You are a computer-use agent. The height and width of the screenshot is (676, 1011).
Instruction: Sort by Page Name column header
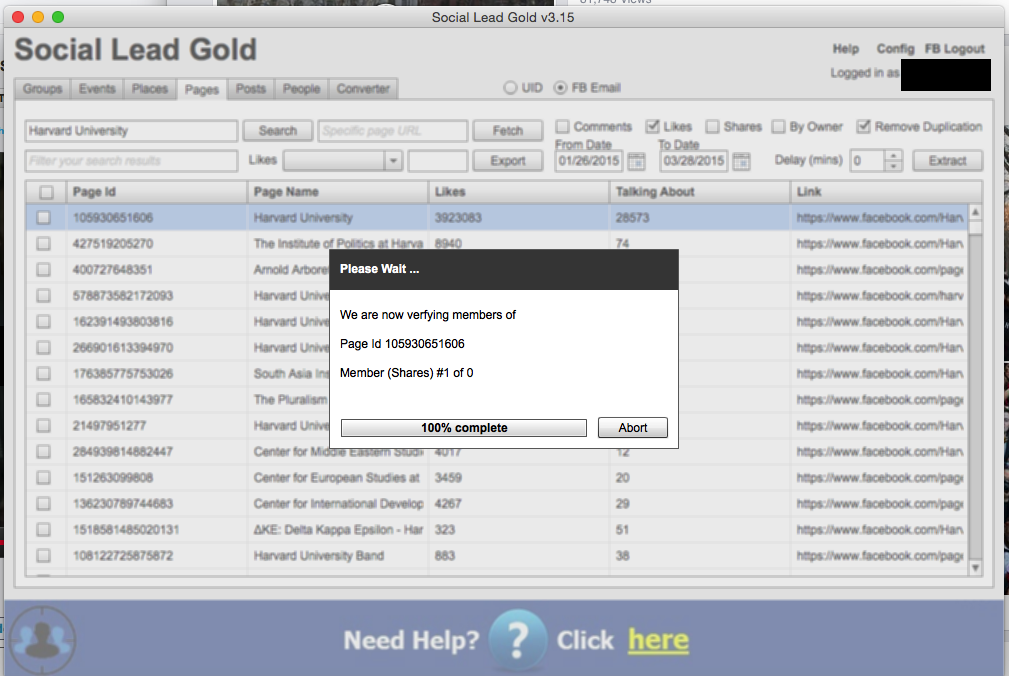coord(338,192)
